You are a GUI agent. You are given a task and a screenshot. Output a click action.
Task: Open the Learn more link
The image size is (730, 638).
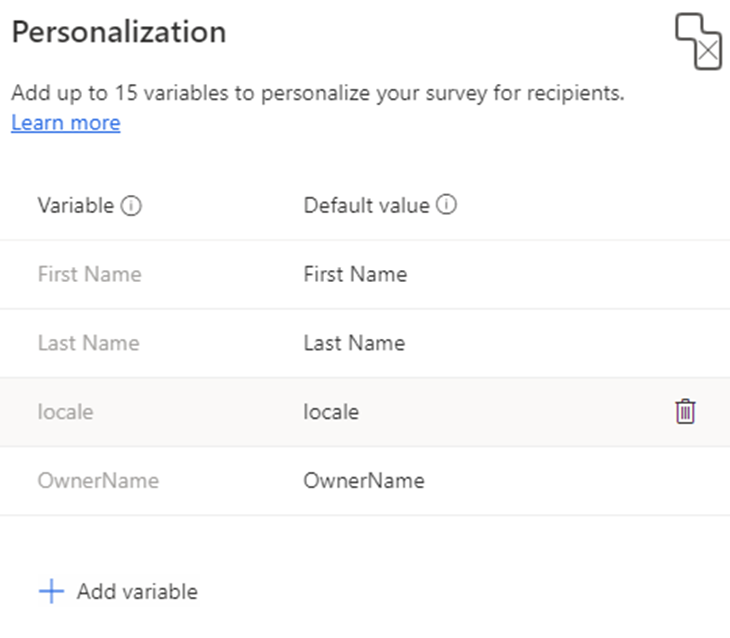[66, 123]
